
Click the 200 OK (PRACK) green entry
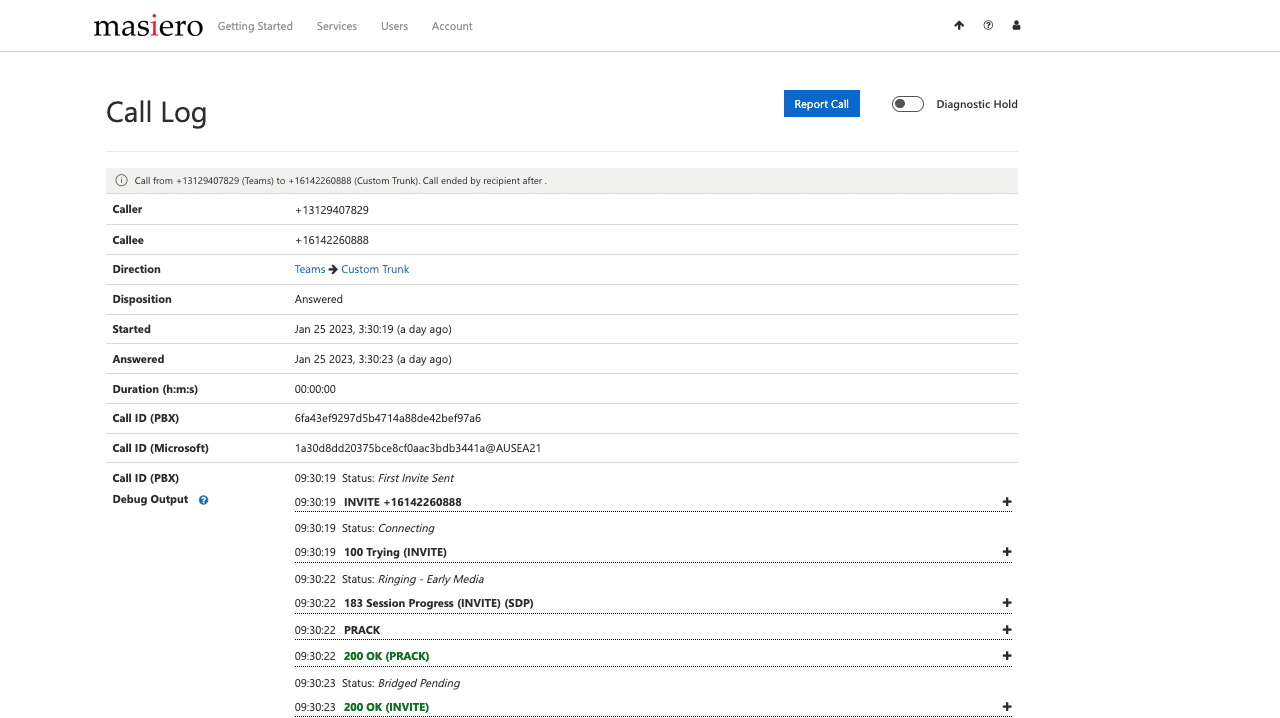pyautogui.click(x=386, y=656)
